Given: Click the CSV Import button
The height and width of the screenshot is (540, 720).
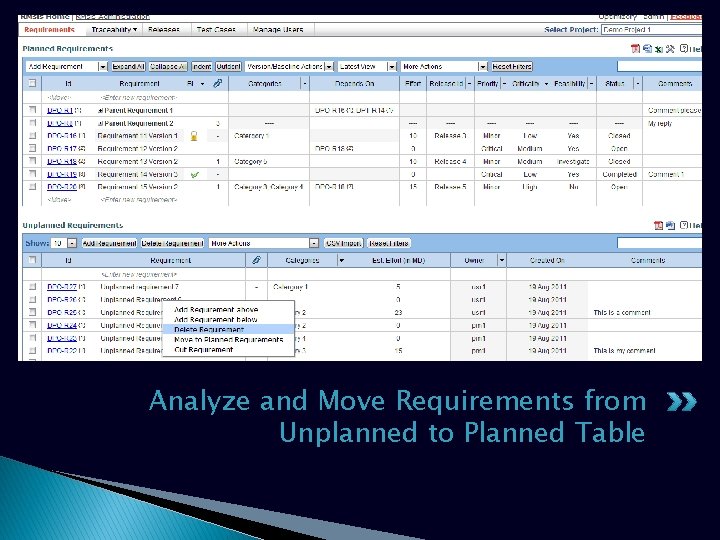Looking at the screenshot, I should point(343,243).
